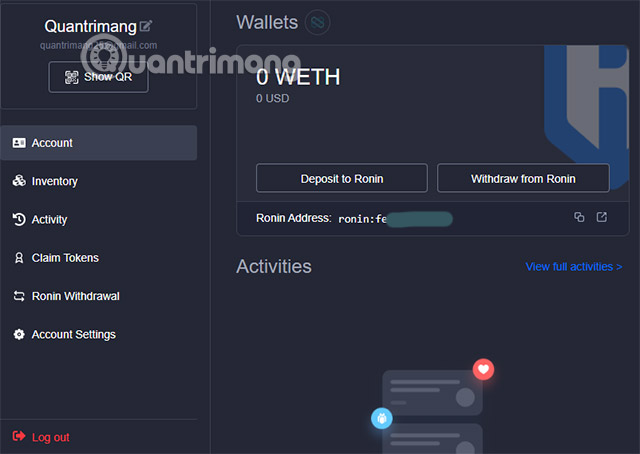Log out using the red sidebar link
The height and width of the screenshot is (454, 640).
(50, 437)
